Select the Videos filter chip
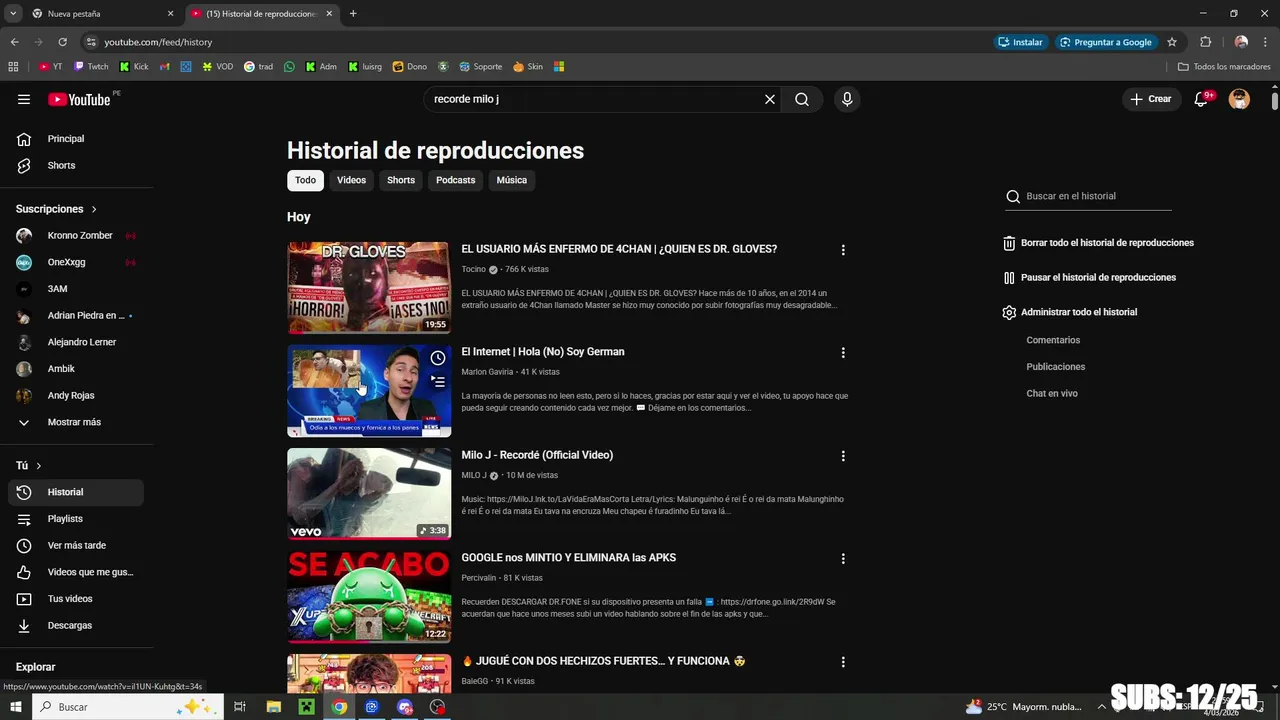 pos(351,180)
